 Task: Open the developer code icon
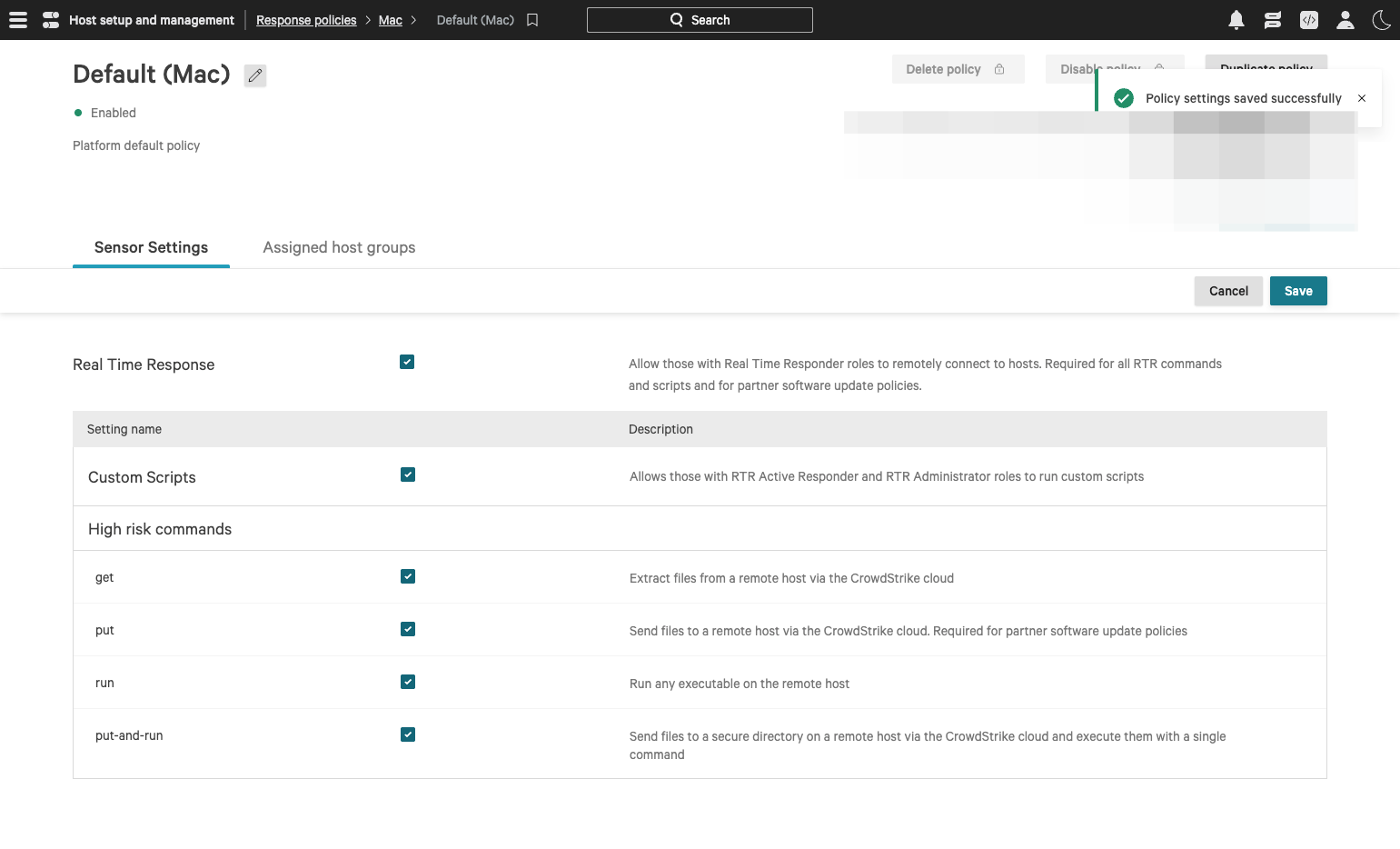1308,20
